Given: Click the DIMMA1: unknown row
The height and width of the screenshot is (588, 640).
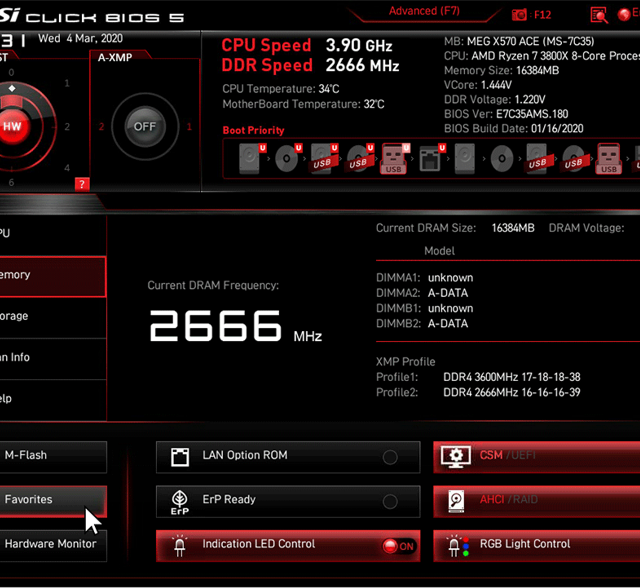Looking at the screenshot, I should click(x=424, y=278).
